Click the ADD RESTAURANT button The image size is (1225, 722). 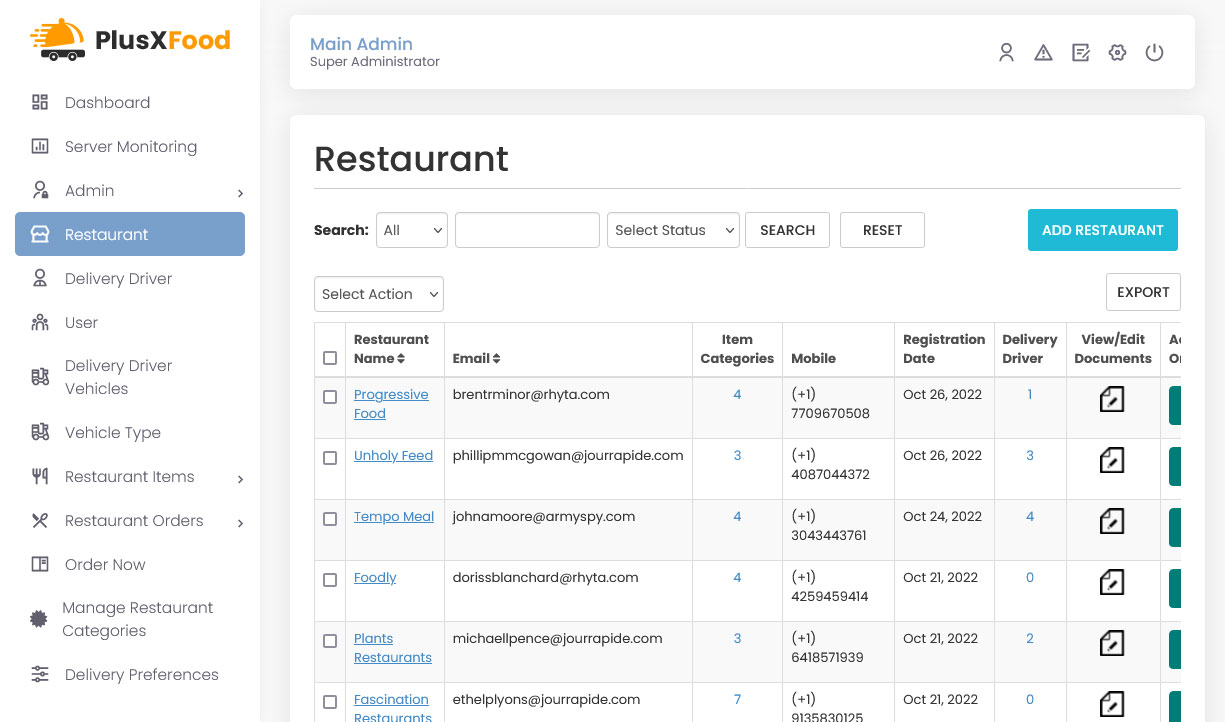pos(1103,230)
